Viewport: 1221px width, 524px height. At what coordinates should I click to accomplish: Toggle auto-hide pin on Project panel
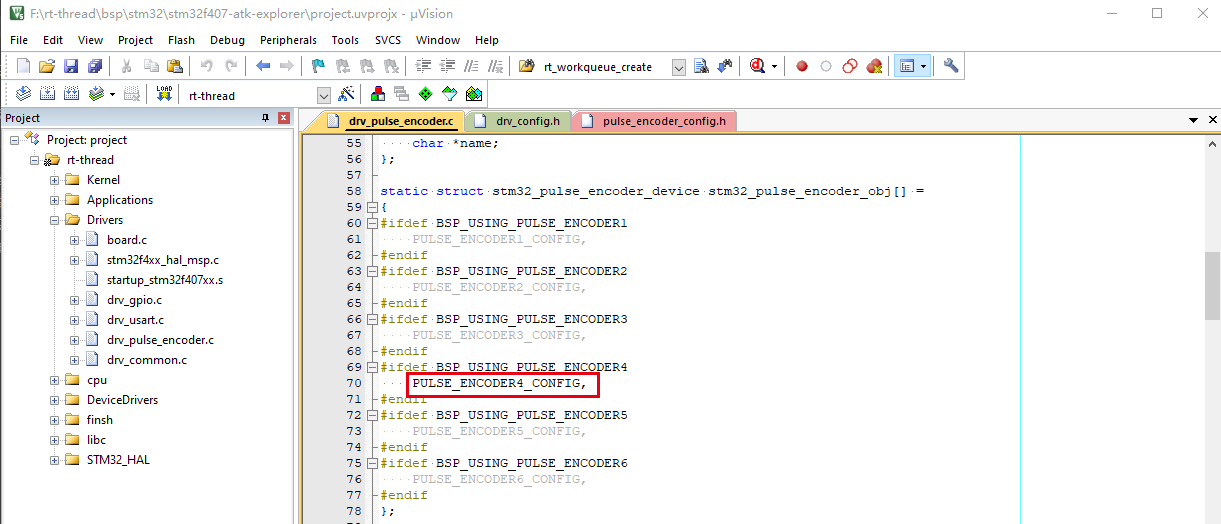tap(266, 118)
